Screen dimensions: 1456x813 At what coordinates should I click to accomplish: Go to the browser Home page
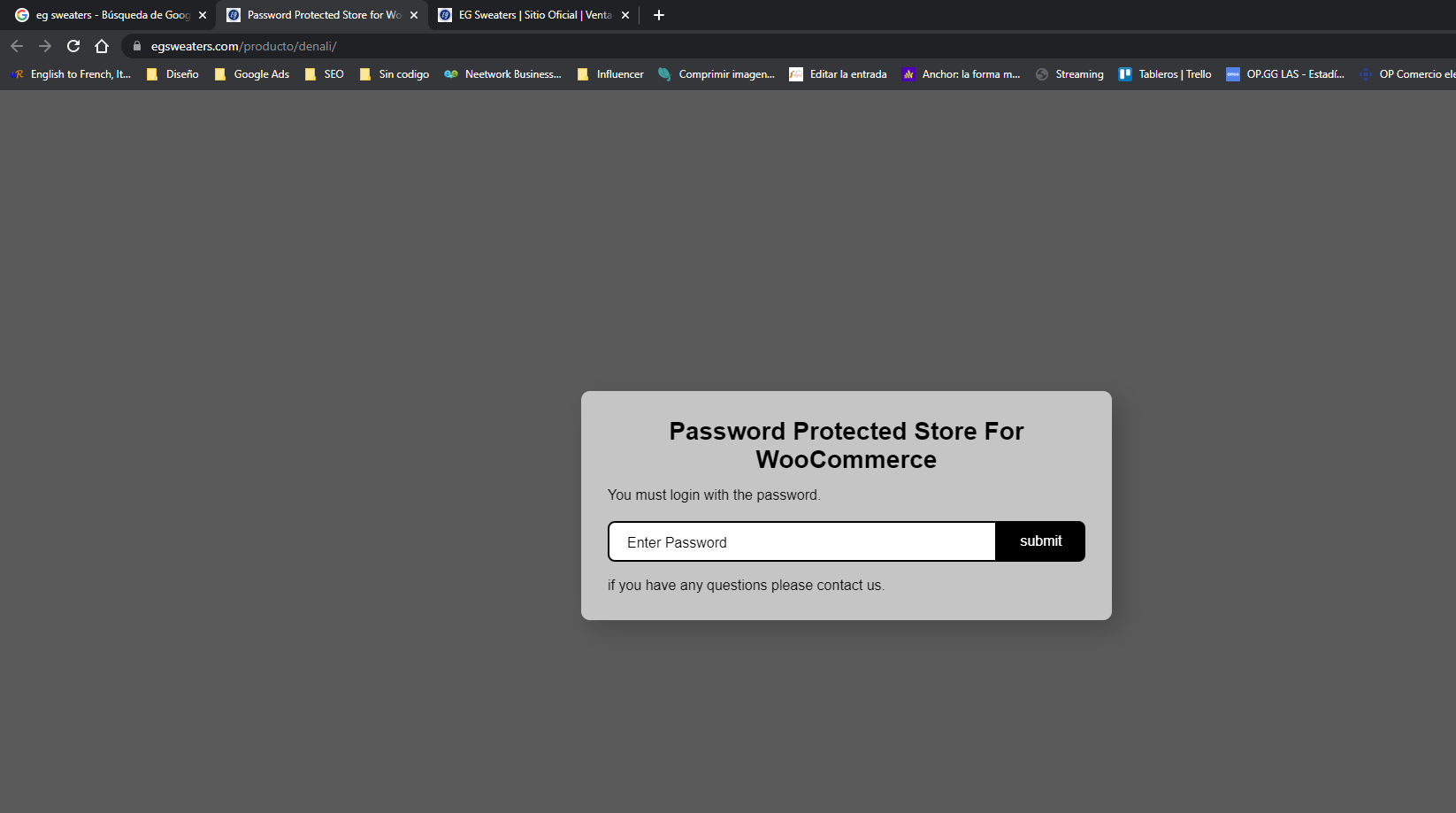102,46
